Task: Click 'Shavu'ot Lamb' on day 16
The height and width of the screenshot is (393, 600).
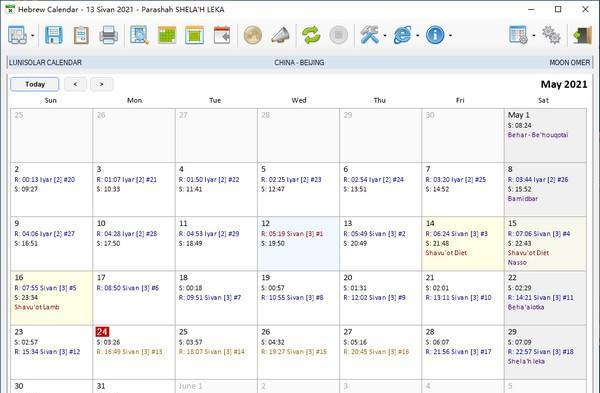Action: click(37, 307)
